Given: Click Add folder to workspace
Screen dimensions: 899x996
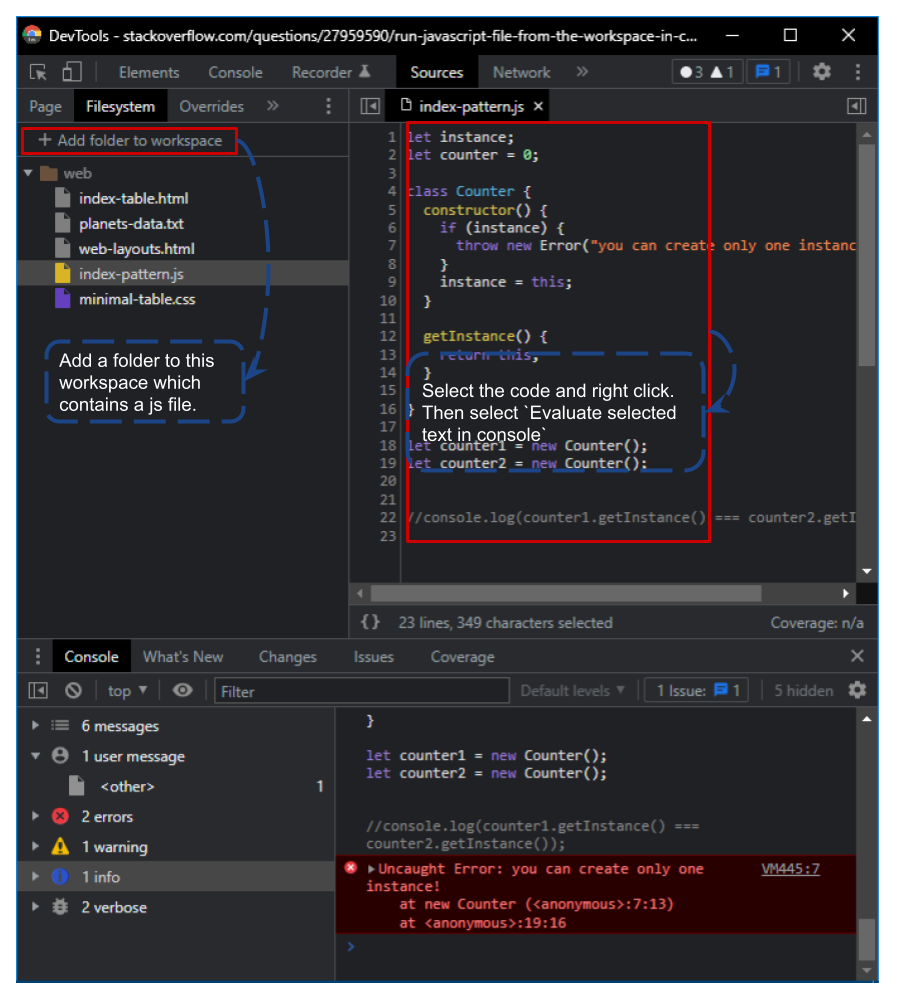Looking at the screenshot, I should coord(130,141).
